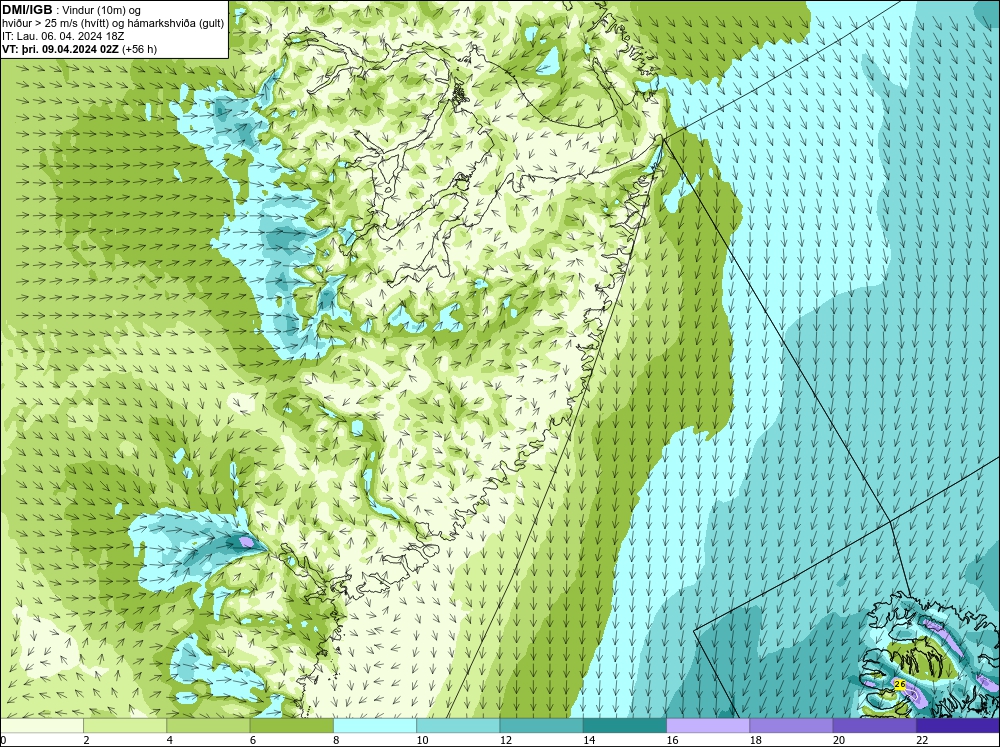Click the 10–12 m/s aqua legend swatch
1000x747 pixels.
click(x=458, y=726)
